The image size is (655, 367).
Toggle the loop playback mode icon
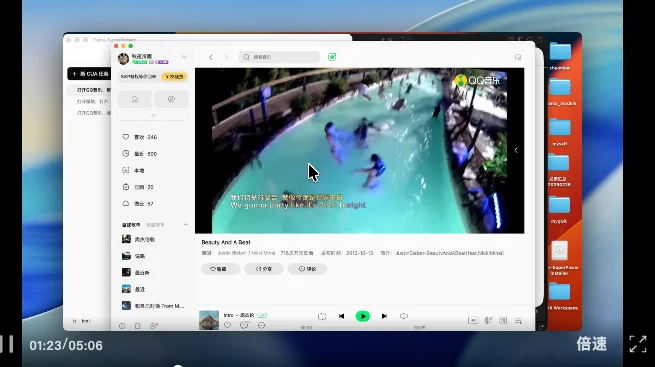(322, 316)
